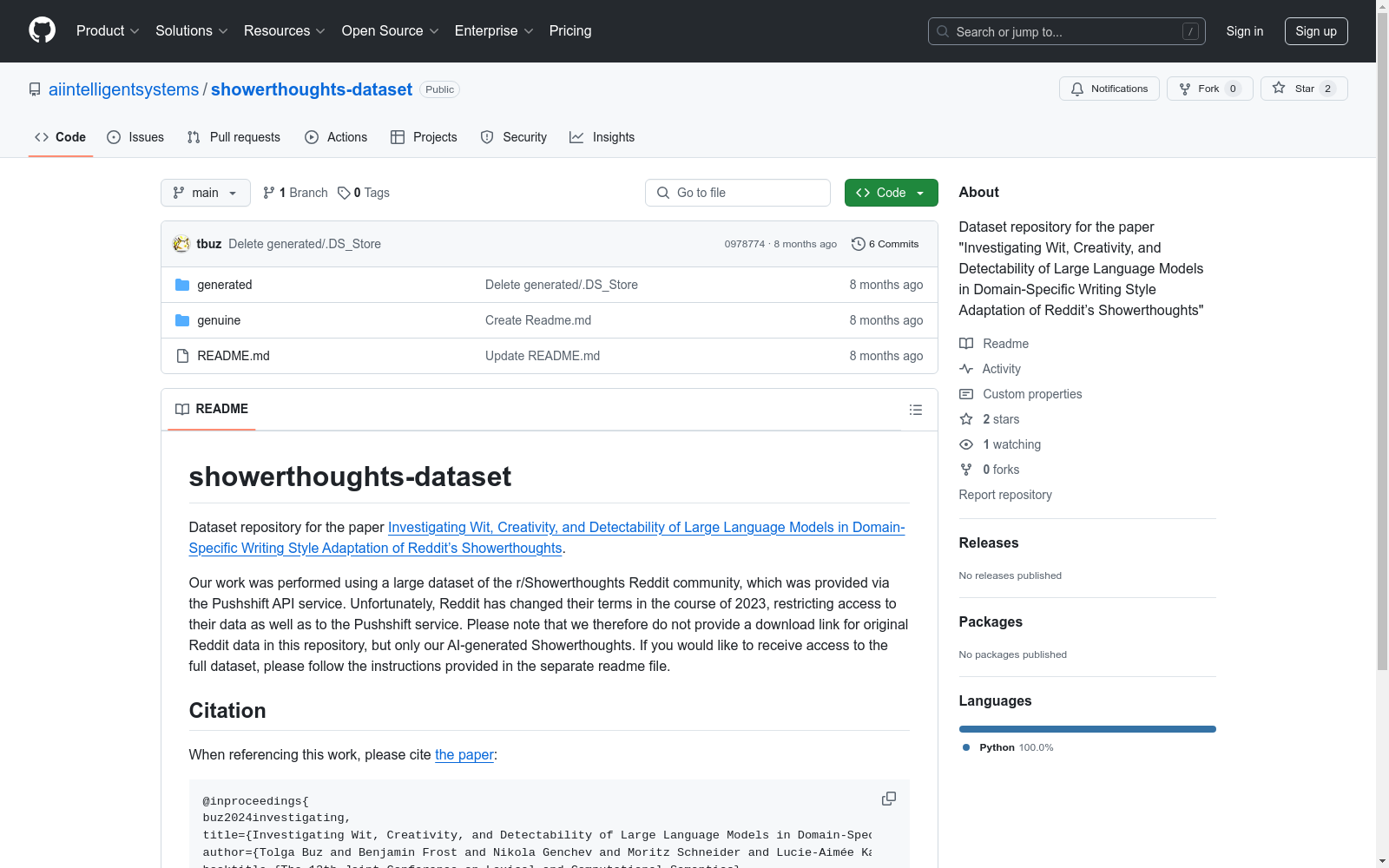
Task: Follow 'the paper' citation link
Action: pos(464,755)
